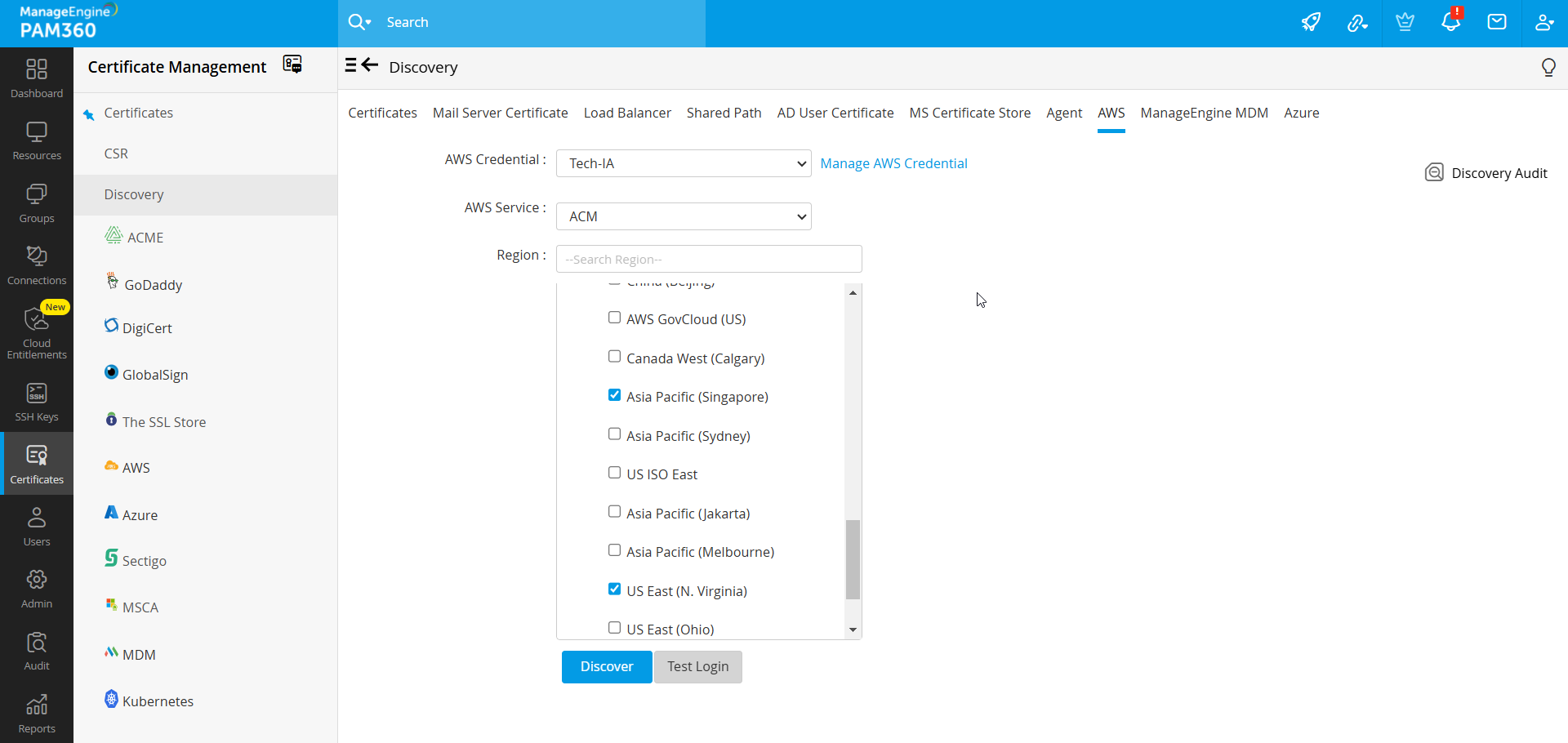Click the lightbulb tips icon

[x=1548, y=68]
